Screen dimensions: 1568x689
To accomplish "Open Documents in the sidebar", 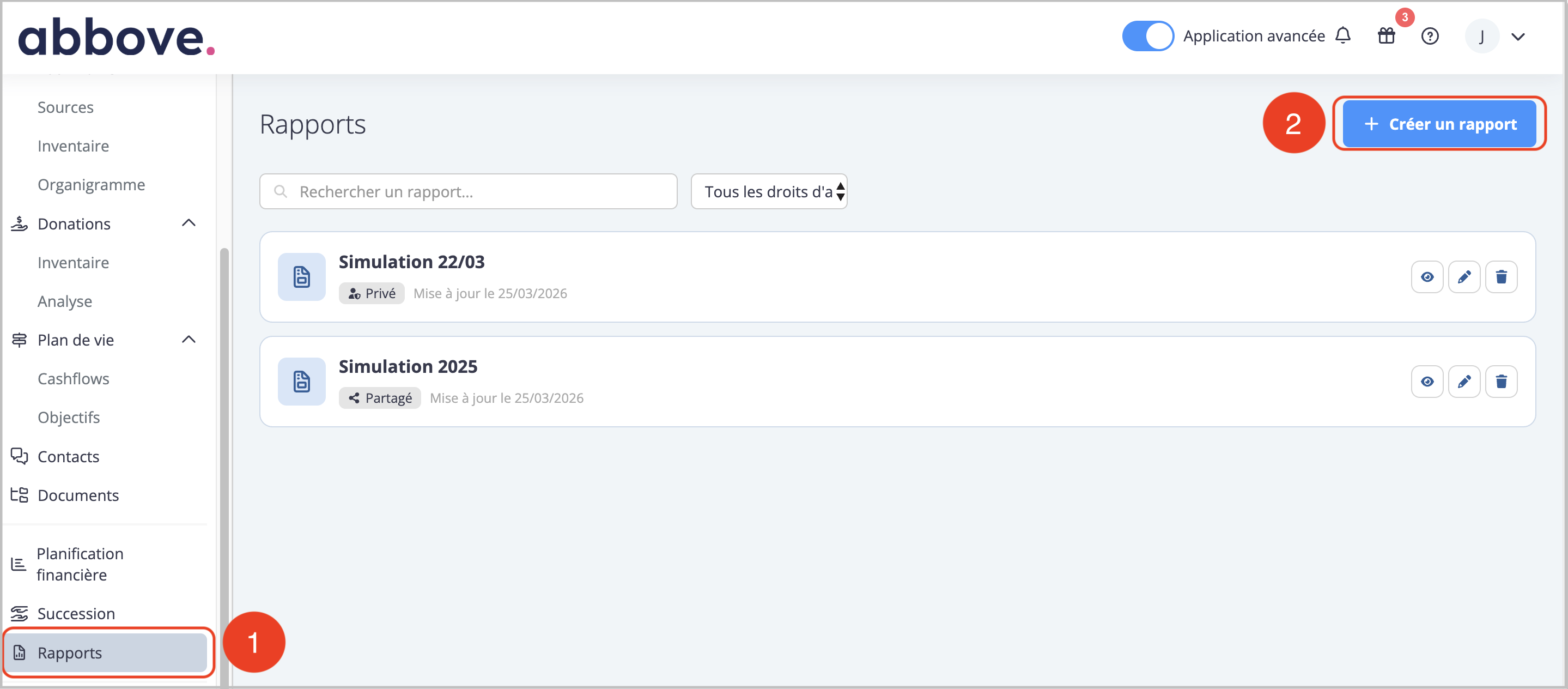I will click(x=78, y=495).
